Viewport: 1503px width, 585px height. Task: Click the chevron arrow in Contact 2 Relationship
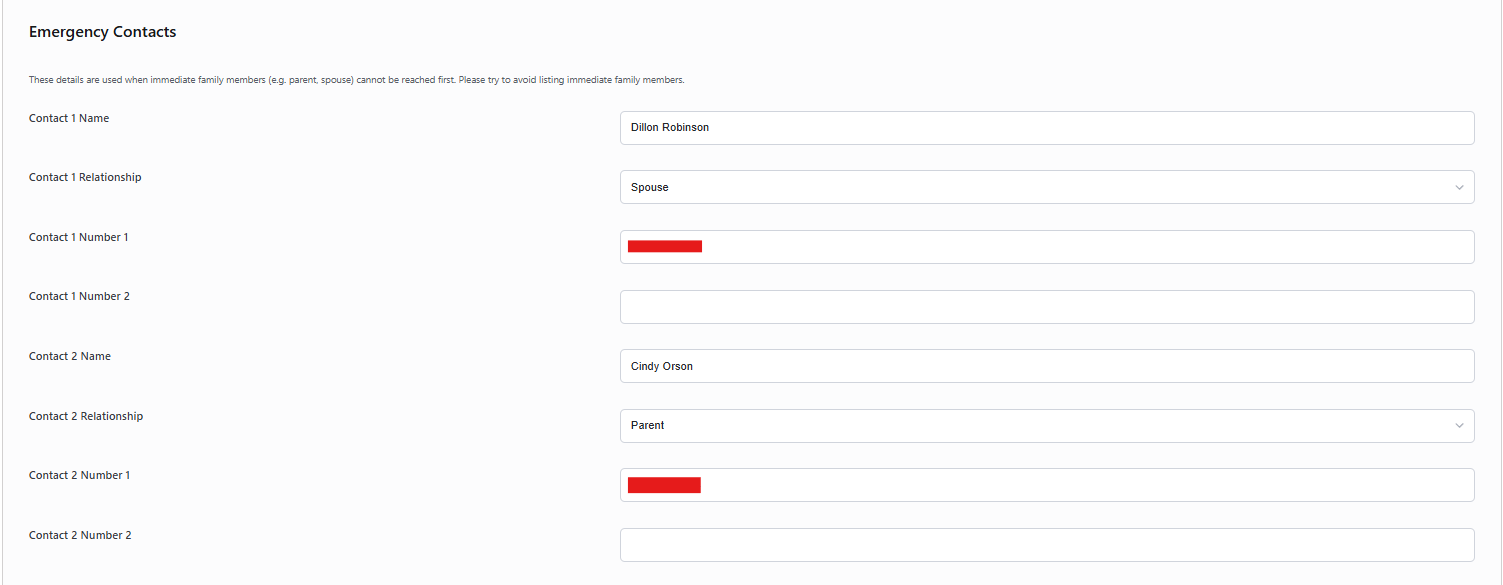pyautogui.click(x=1459, y=426)
